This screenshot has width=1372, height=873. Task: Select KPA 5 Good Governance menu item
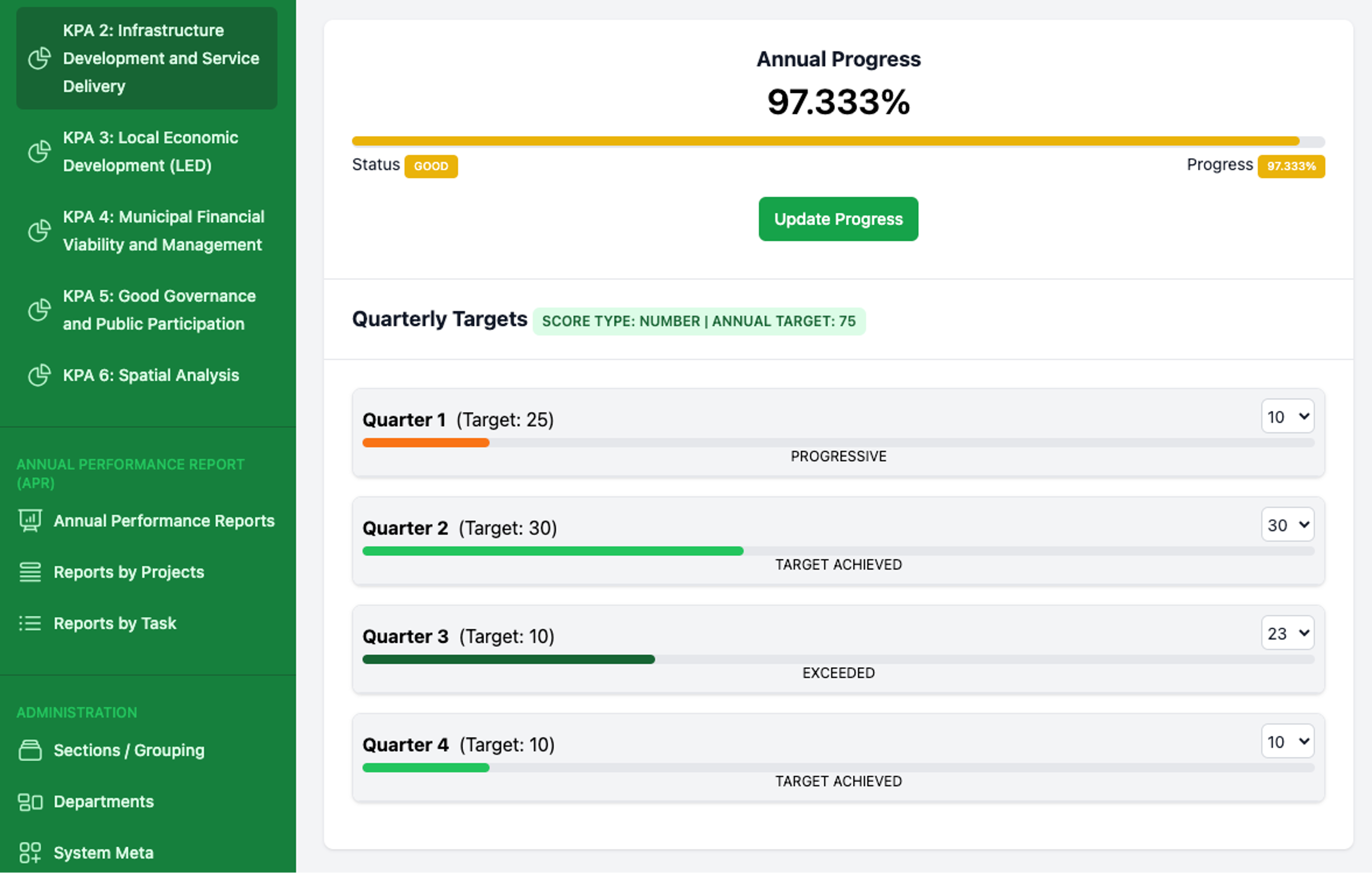pos(147,310)
